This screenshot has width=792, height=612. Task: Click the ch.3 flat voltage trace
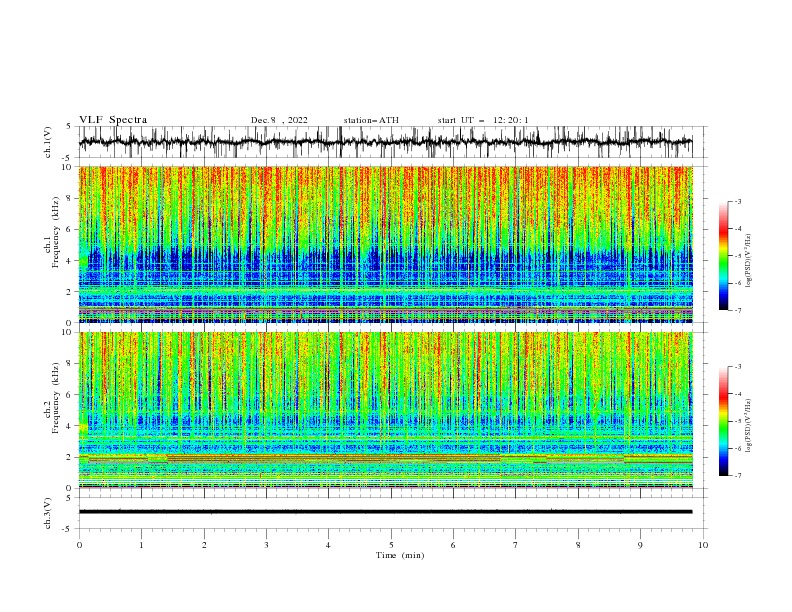pyautogui.click(x=385, y=512)
